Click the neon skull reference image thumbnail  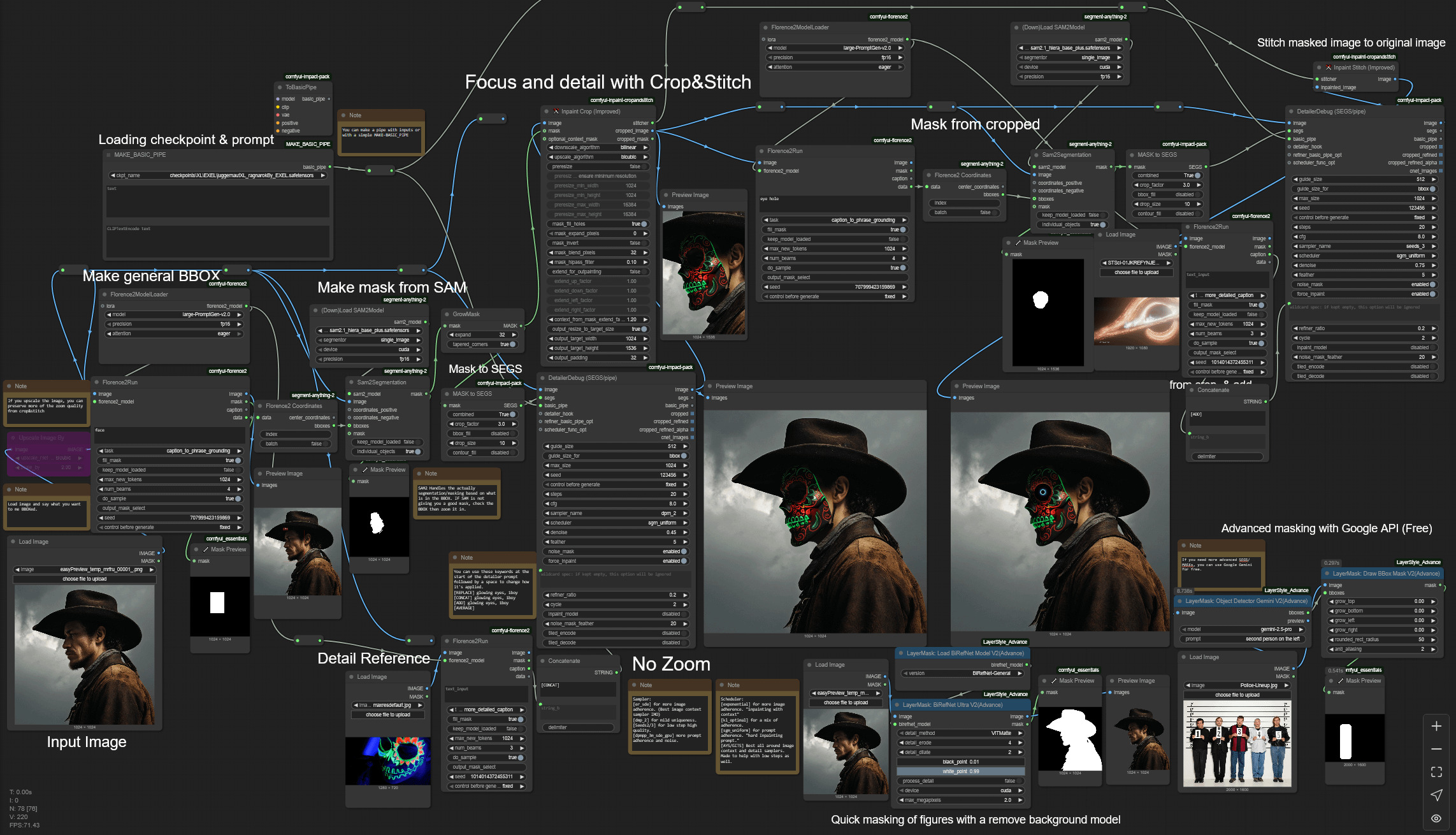[x=387, y=761]
